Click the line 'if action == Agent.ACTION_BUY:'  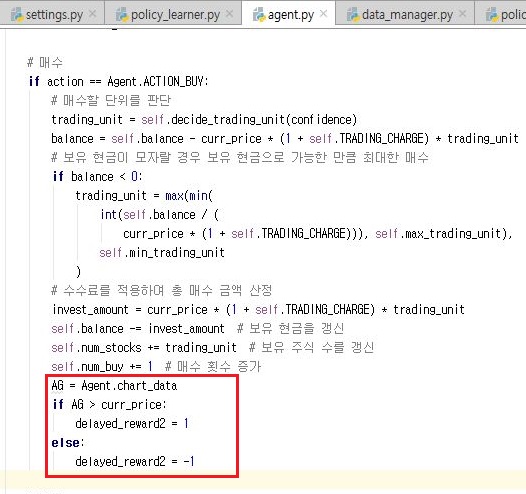119,81
